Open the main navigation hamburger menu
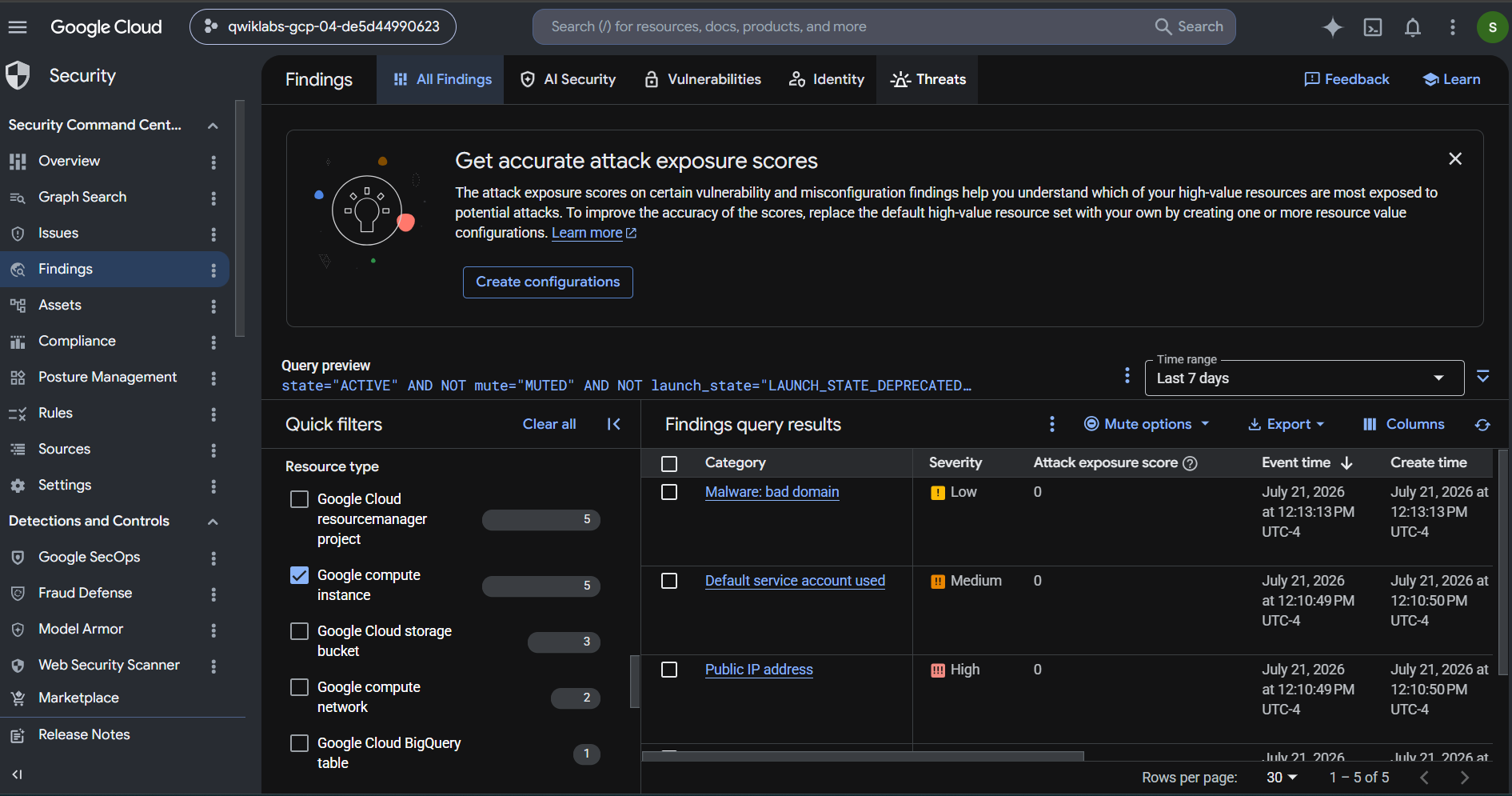 coord(18,27)
